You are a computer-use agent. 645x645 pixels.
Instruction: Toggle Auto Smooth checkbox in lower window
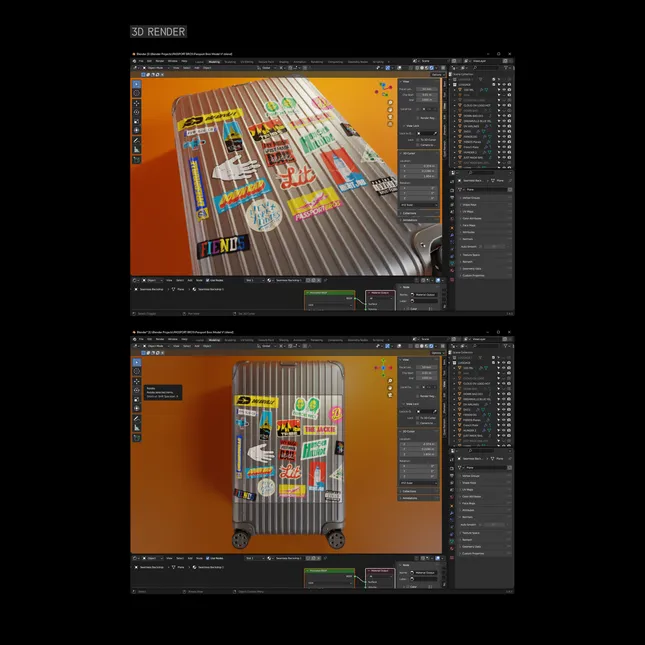coord(480,524)
